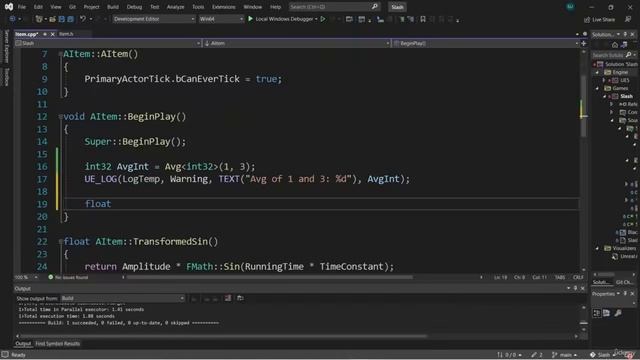The image size is (640, 360).
Task: Click the Save icon in the toolbar
Action: 62,19
